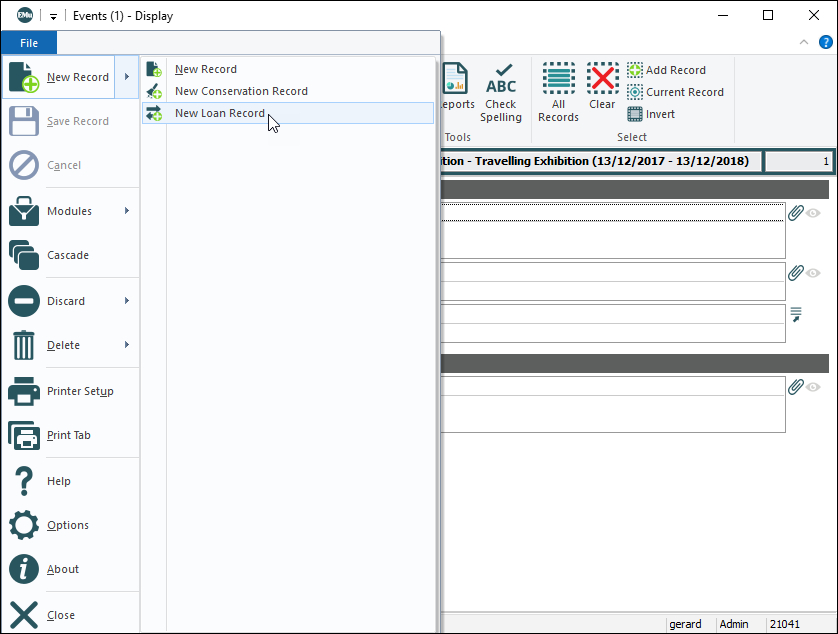
Task: Toggle the eye icon beside second field
Action: pyautogui.click(x=814, y=273)
